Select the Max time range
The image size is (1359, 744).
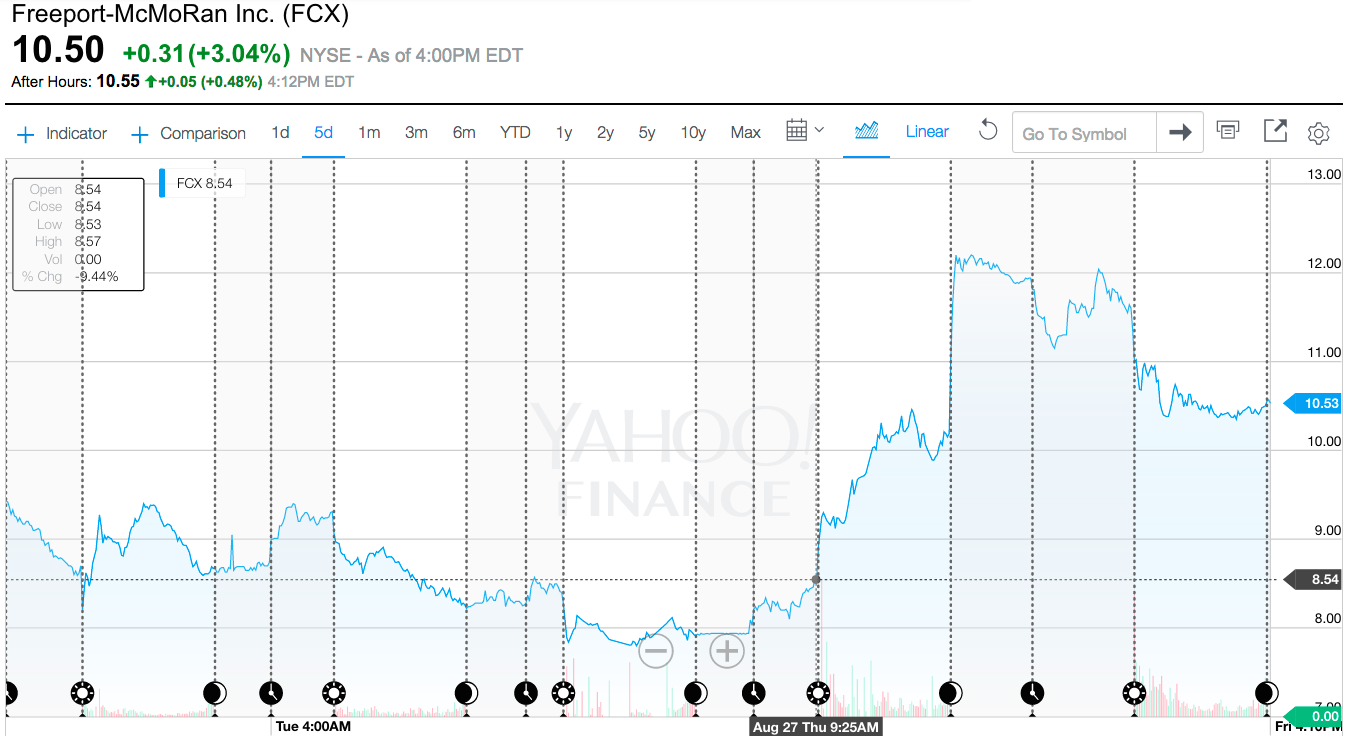746,132
